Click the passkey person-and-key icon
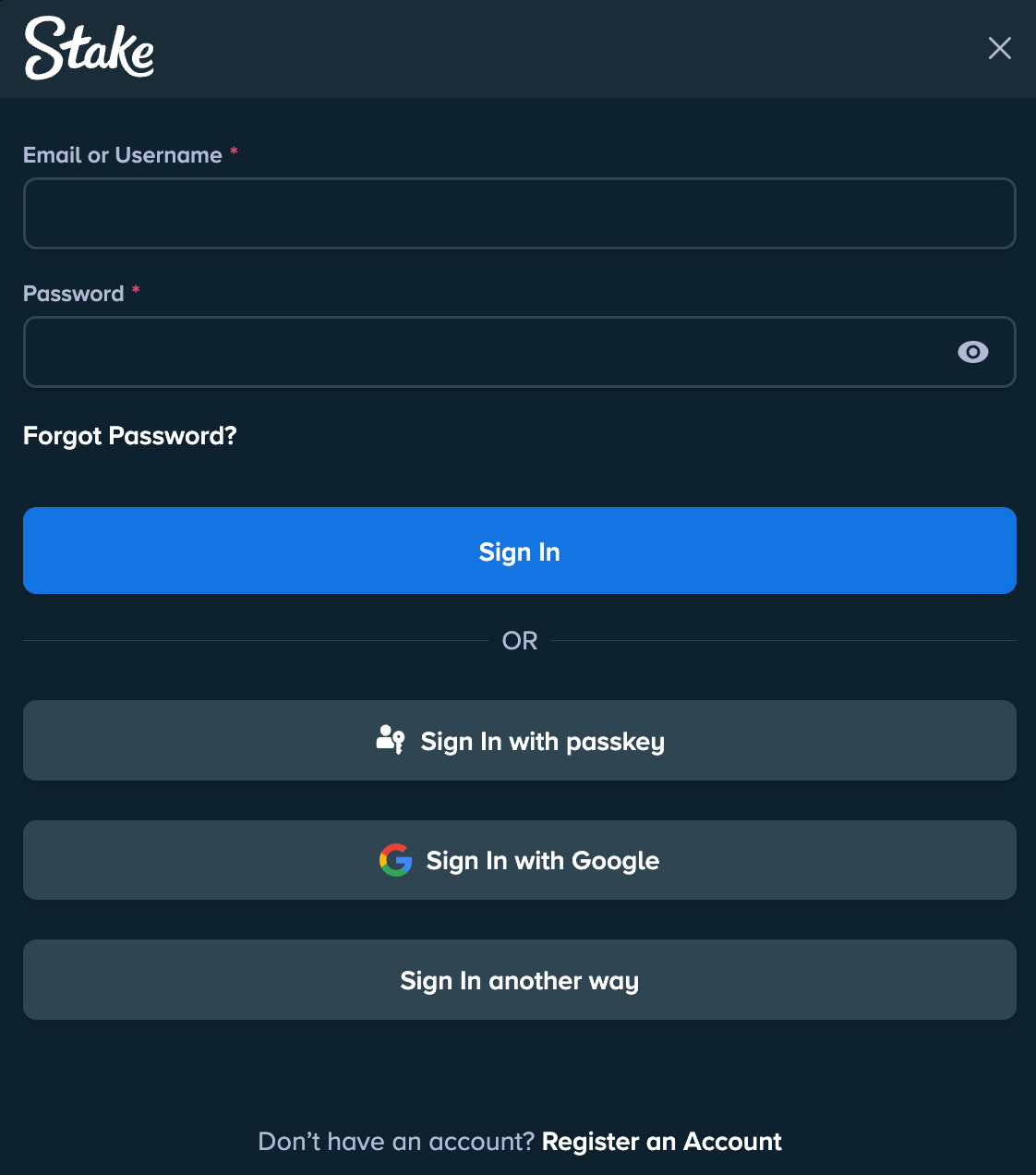This screenshot has height=1175, width=1036. pos(391,740)
